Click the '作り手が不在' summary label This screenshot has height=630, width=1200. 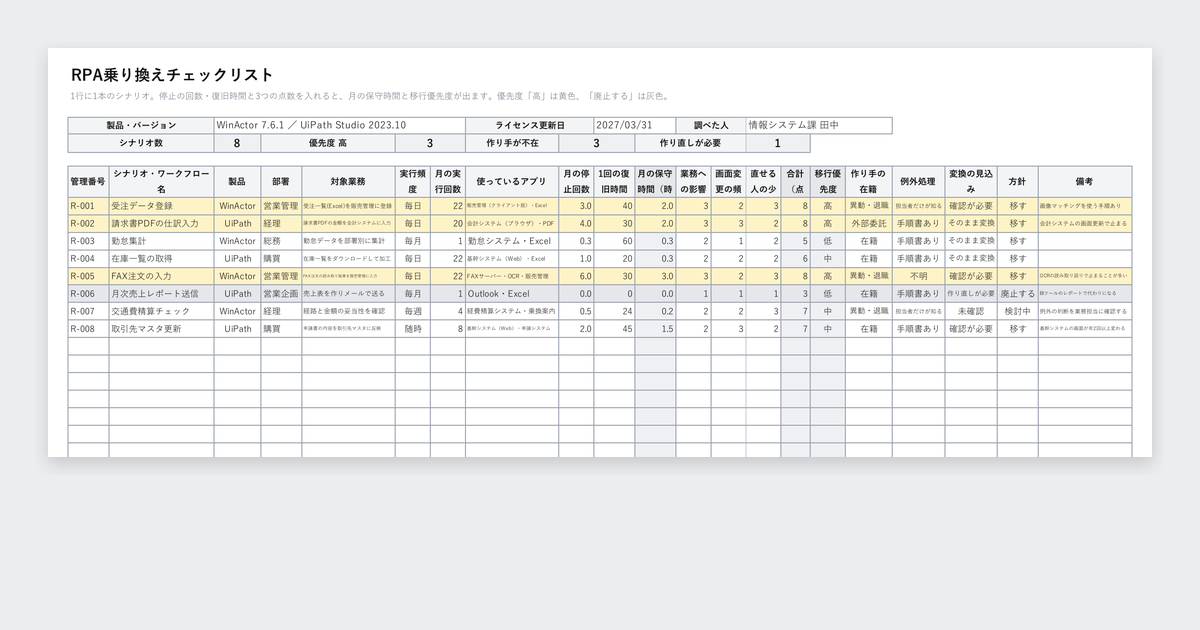pyautogui.click(x=512, y=143)
